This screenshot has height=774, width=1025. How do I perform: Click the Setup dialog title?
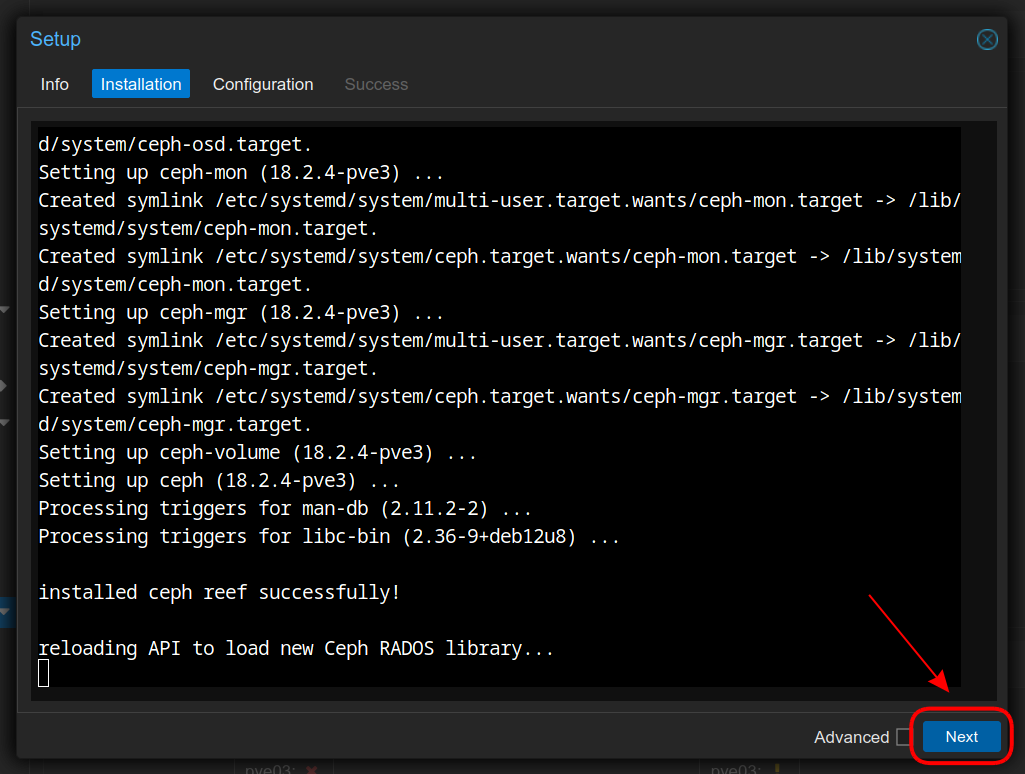click(x=55, y=39)
